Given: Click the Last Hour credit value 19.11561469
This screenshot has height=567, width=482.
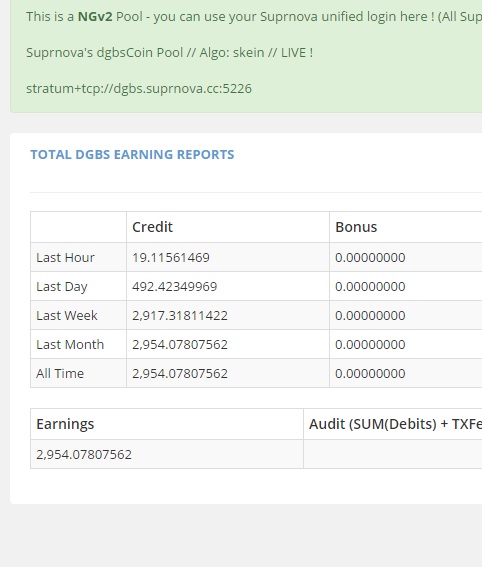Looking at the screenshot, I should (x=171, y=257).
